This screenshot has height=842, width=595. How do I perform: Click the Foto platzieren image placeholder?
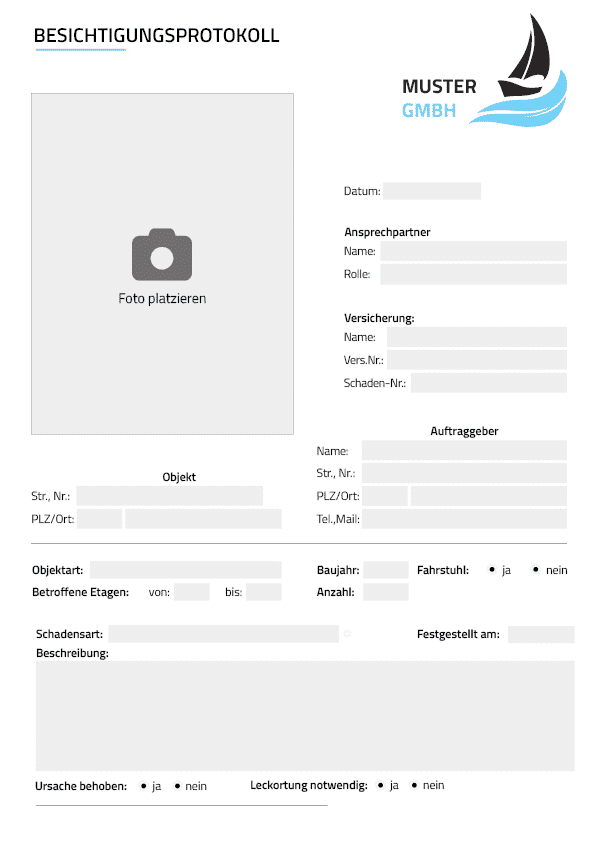[162, 264]
